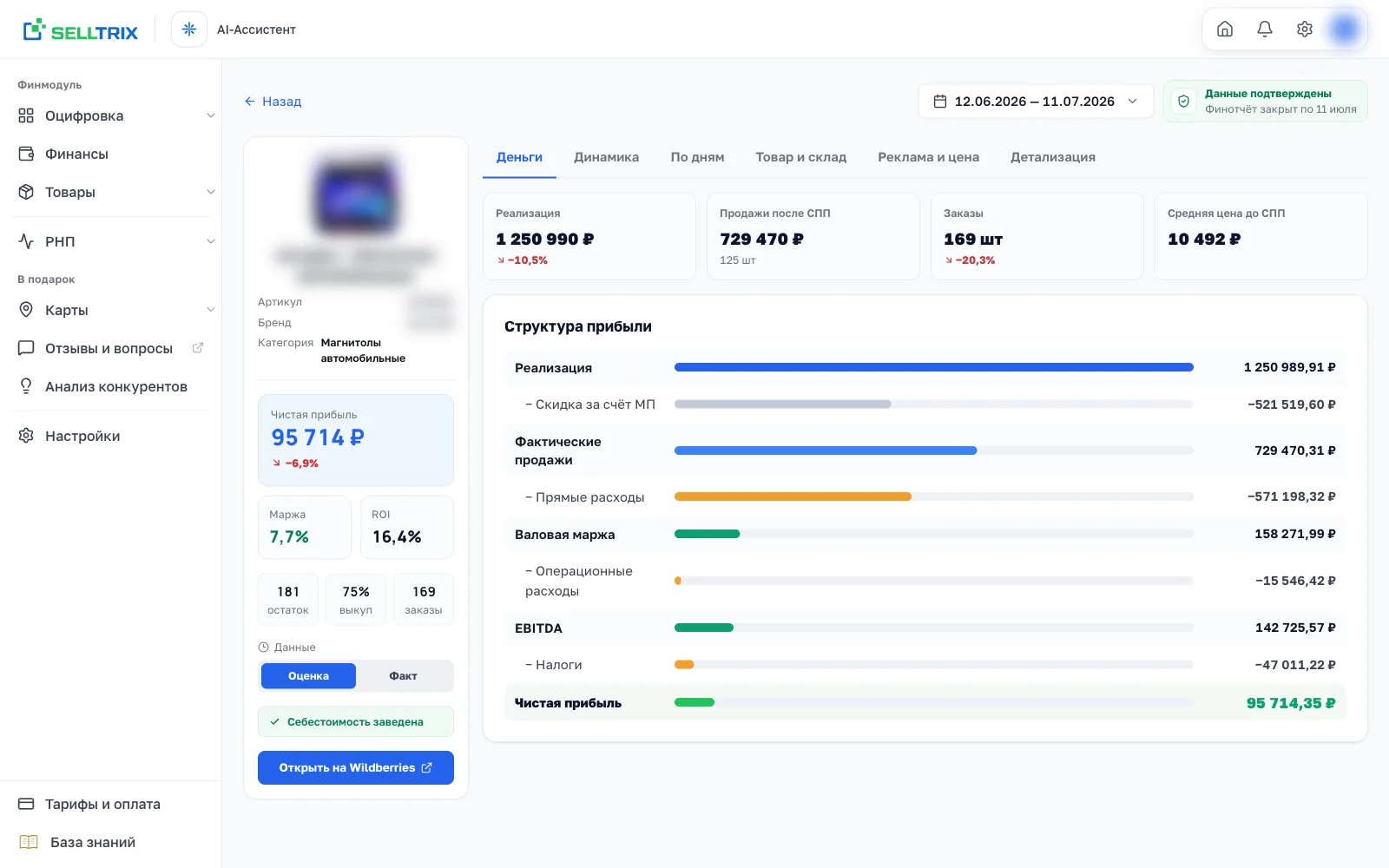Image resolution: width=1389 pixels, height=868 pixels.
Task: Click the blue Реализация progress bar
Action: point(933,367)
